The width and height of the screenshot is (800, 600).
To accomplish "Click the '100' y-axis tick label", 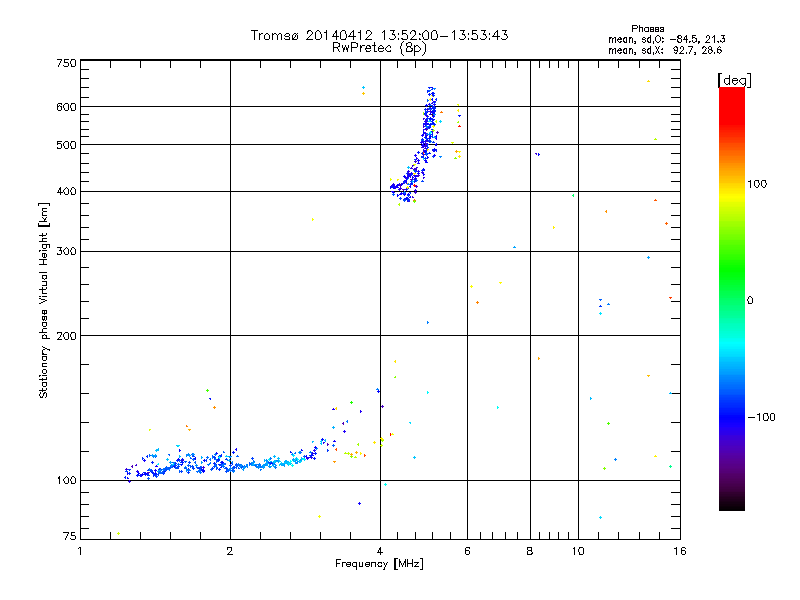I will click(67, 481).
